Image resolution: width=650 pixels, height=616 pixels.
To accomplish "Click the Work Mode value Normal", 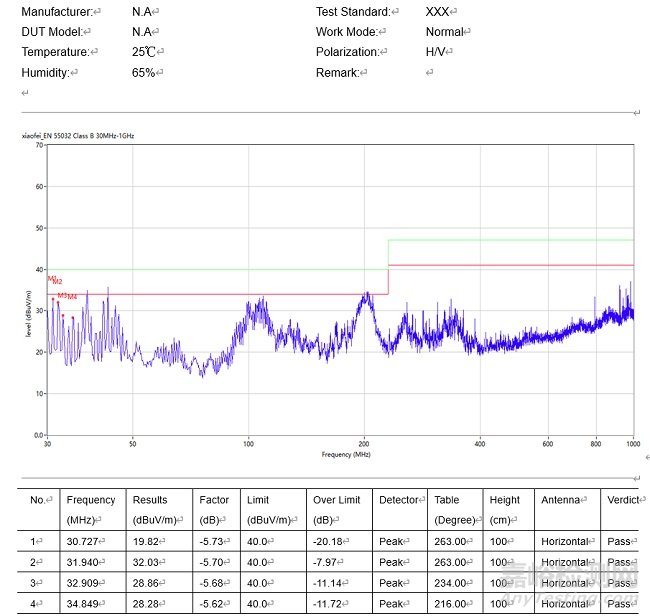I will 444,32.
